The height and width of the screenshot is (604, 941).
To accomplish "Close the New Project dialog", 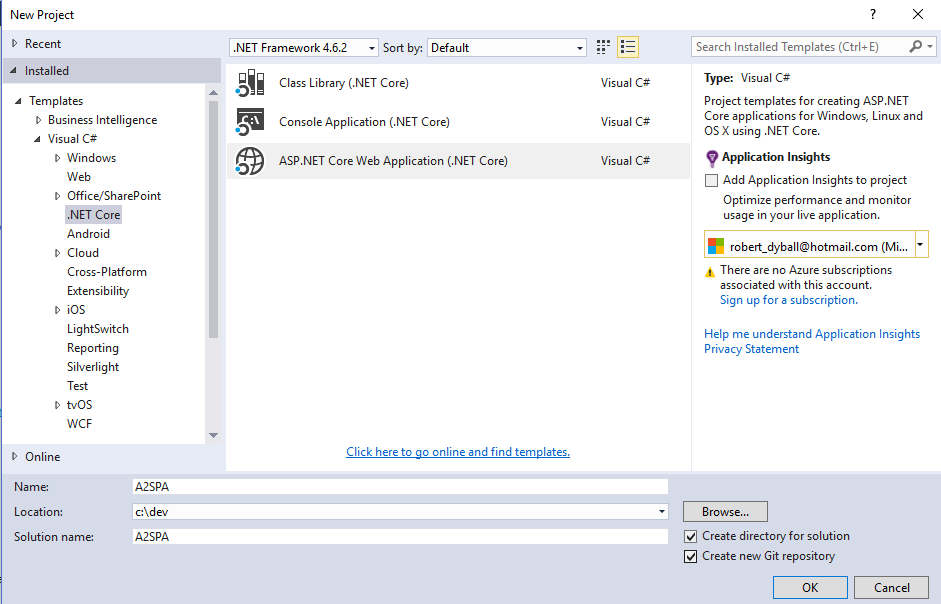I will coord(918,14).
